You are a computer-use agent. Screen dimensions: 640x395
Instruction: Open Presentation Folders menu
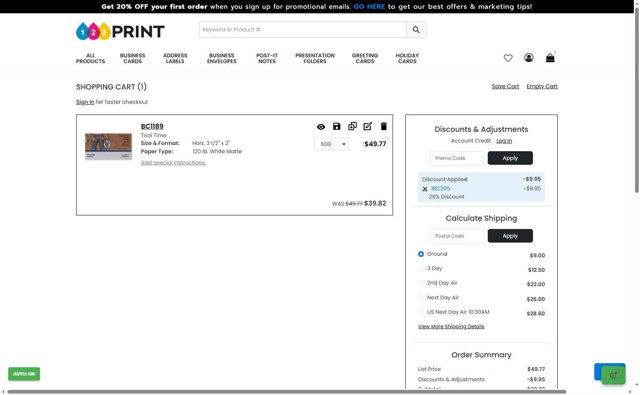tap(315, 58)
